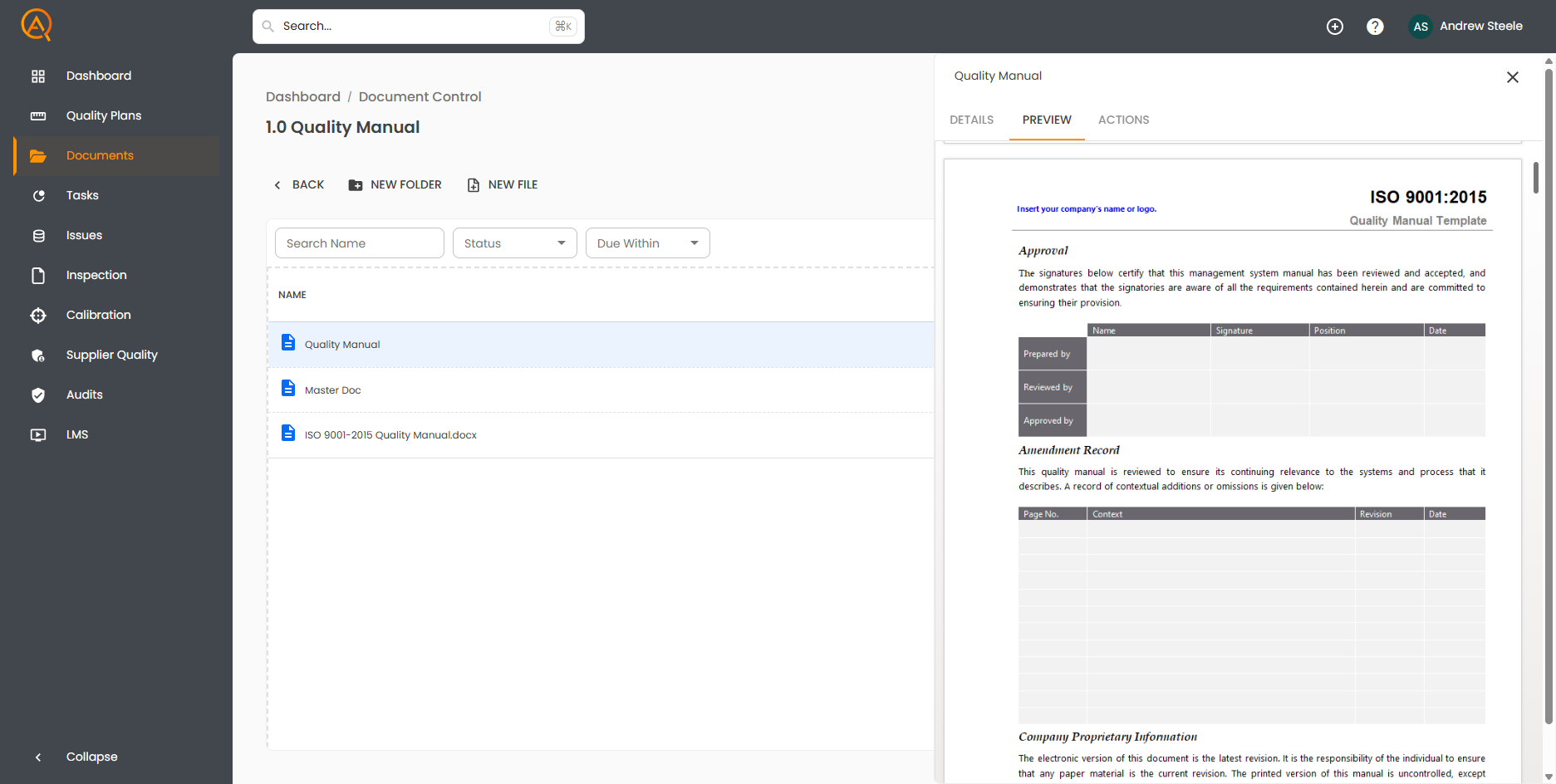Click the ISO 9001:2015 preview heading
The height and width of the screenshot is (784, 1556).
tap(1428, 198)
